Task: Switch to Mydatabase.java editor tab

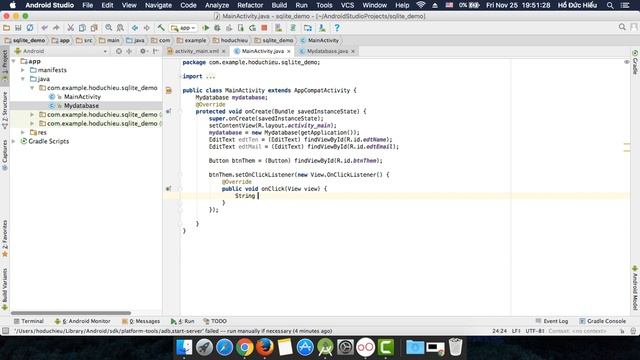Action: pos(327,51)
